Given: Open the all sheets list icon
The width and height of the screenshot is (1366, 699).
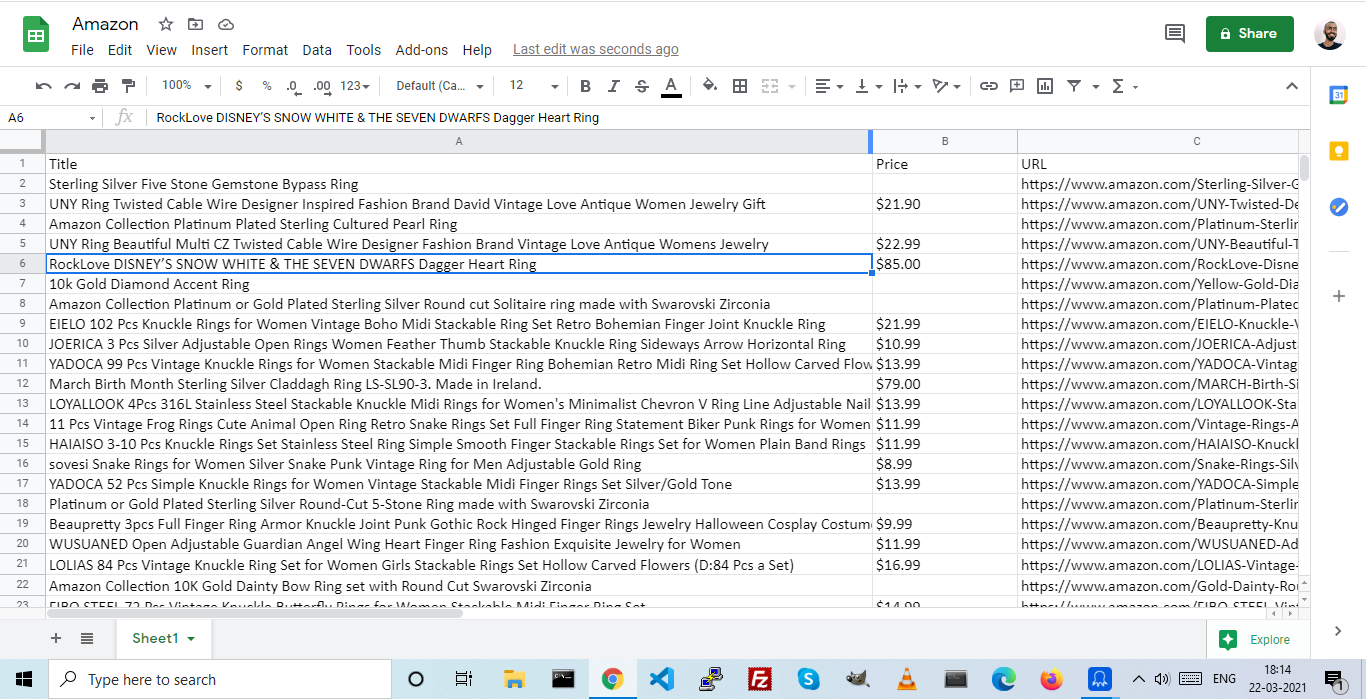Looking at the screenshot, I should click(87, 638).
